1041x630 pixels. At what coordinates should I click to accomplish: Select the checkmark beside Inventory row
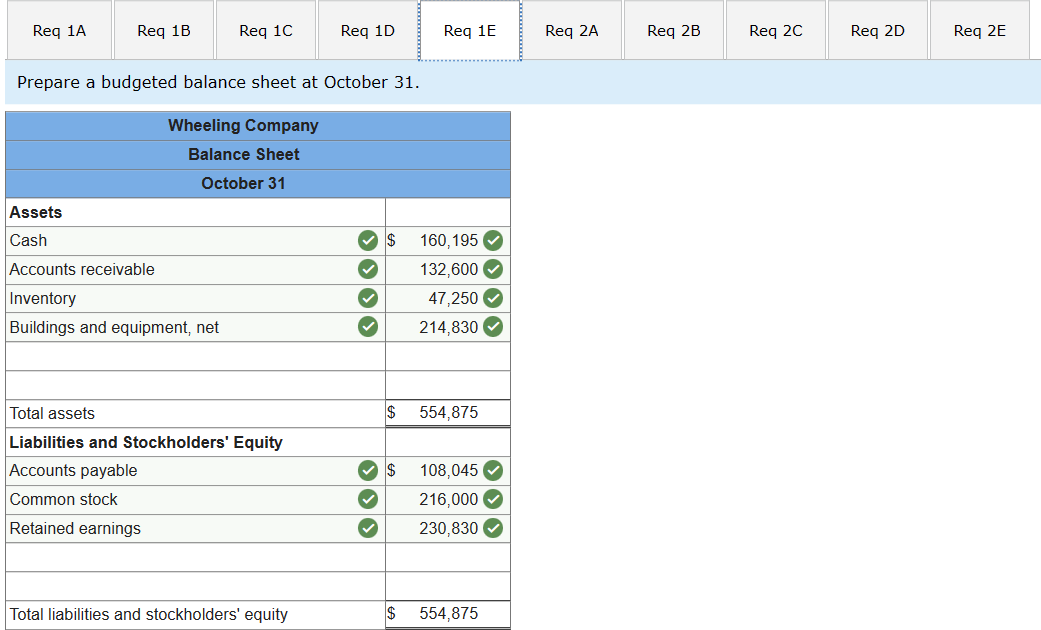point(367,298)
